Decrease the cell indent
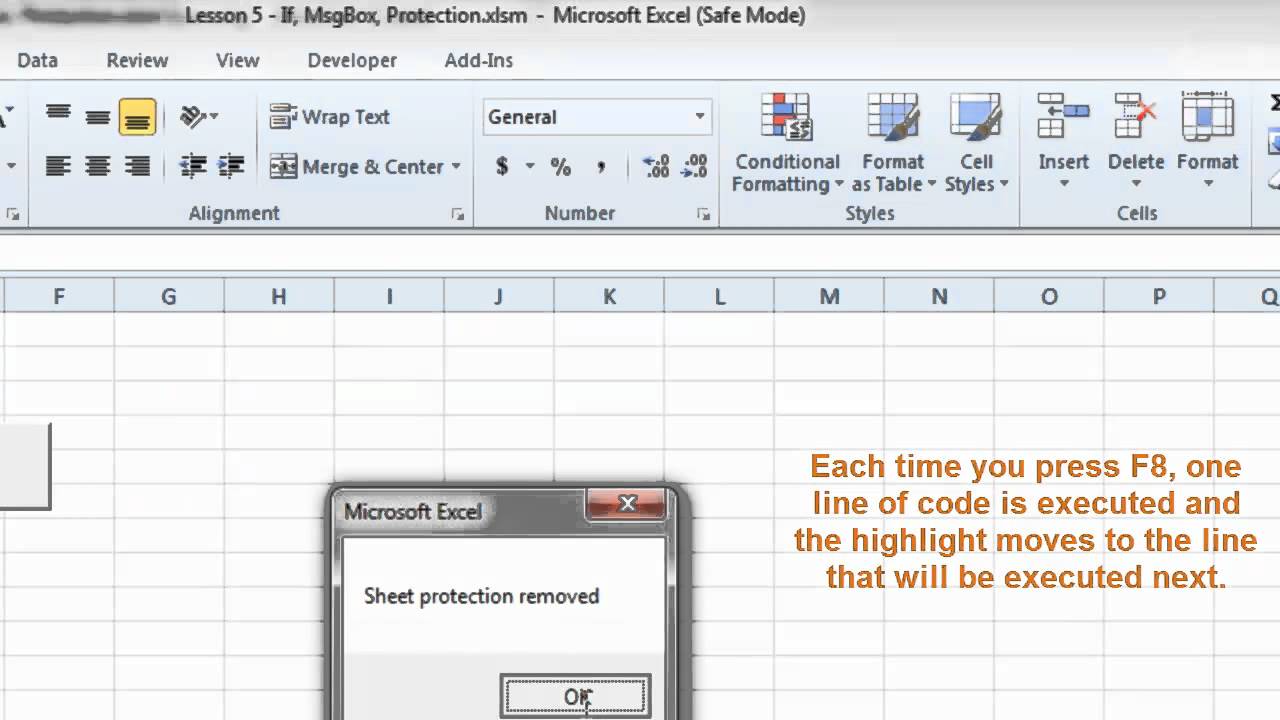 point(193,166)
